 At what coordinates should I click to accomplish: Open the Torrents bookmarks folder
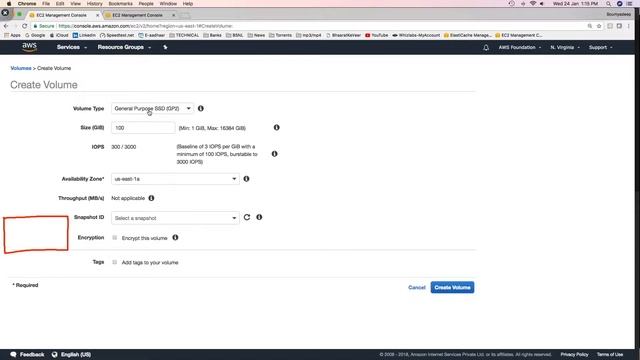[x=280, y=36]
